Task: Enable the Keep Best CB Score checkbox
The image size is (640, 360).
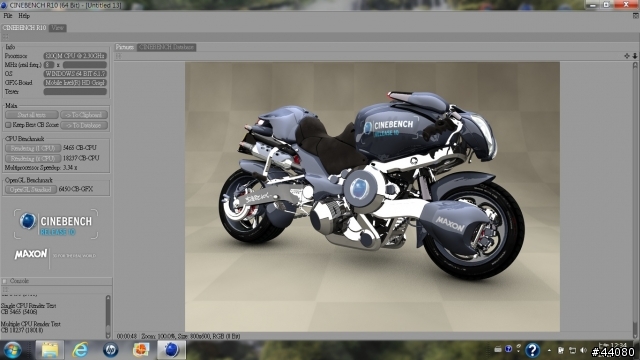Action: pyautogui.click(x=8, y=125)
